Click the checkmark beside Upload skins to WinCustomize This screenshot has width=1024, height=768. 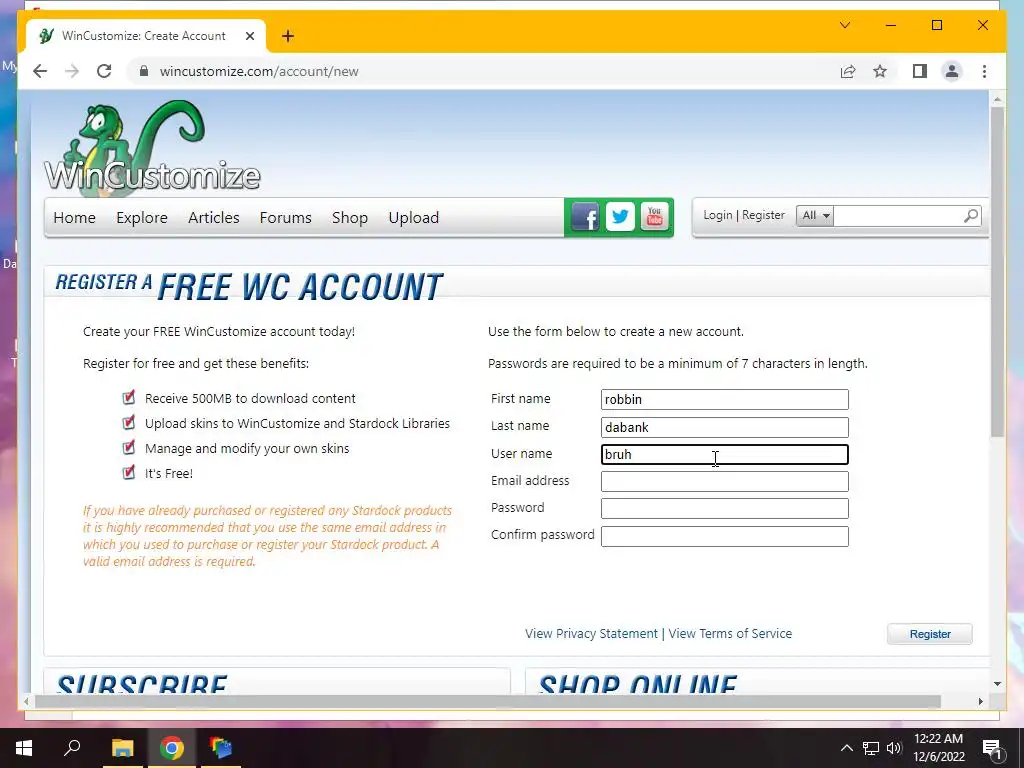click(x=129, y=422)
